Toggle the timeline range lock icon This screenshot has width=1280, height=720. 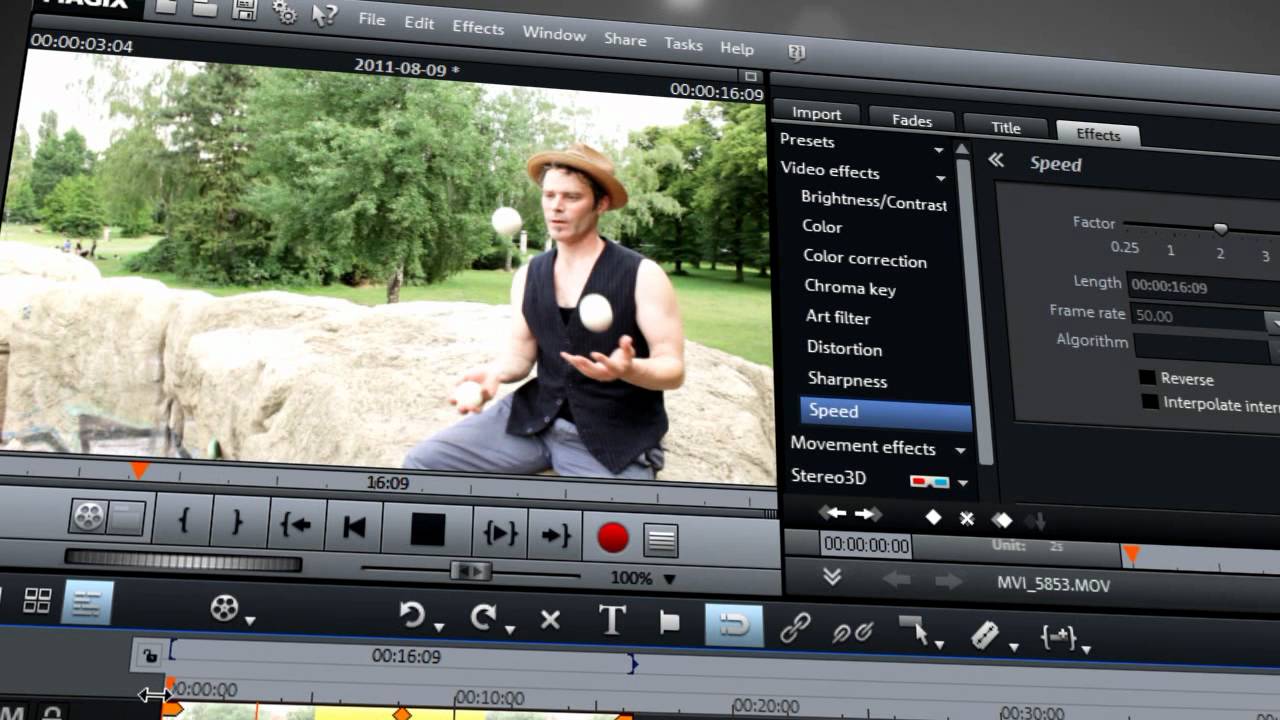[150, 656]
